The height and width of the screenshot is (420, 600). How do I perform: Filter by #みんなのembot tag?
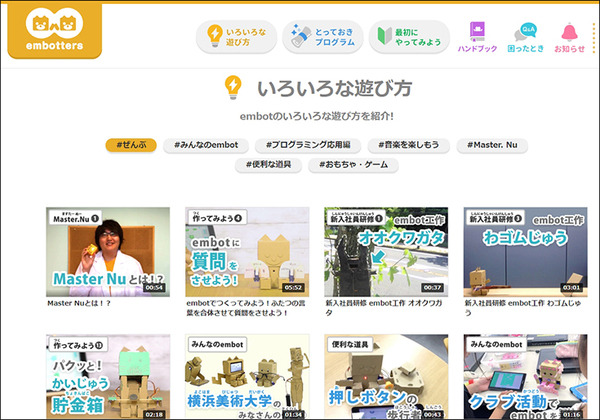click(x=205, y=146)
